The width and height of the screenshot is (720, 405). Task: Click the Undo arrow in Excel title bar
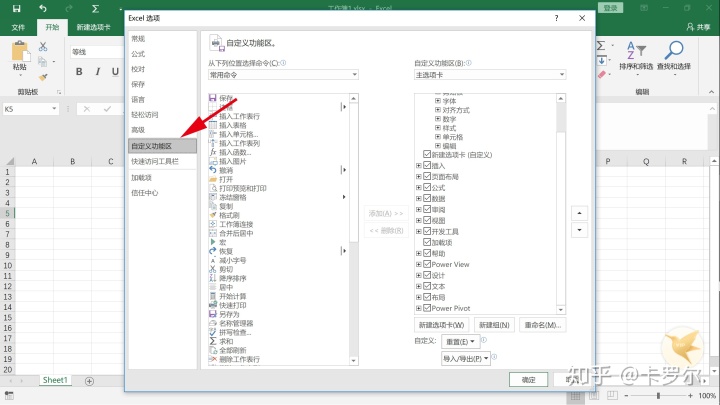tap(43, 8)
